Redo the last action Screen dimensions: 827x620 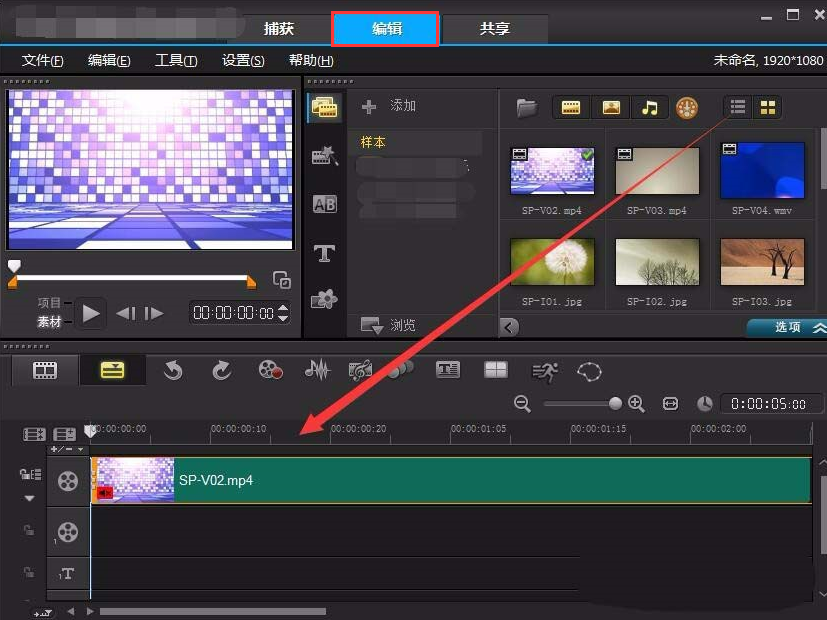pyautogui.click(x=222, y=371)
